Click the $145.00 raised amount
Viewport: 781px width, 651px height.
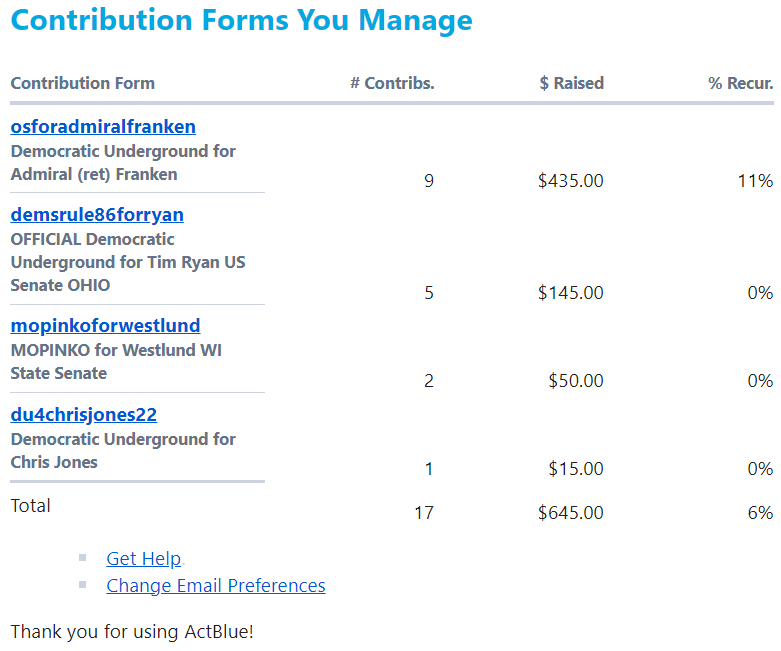pos(571,292)
